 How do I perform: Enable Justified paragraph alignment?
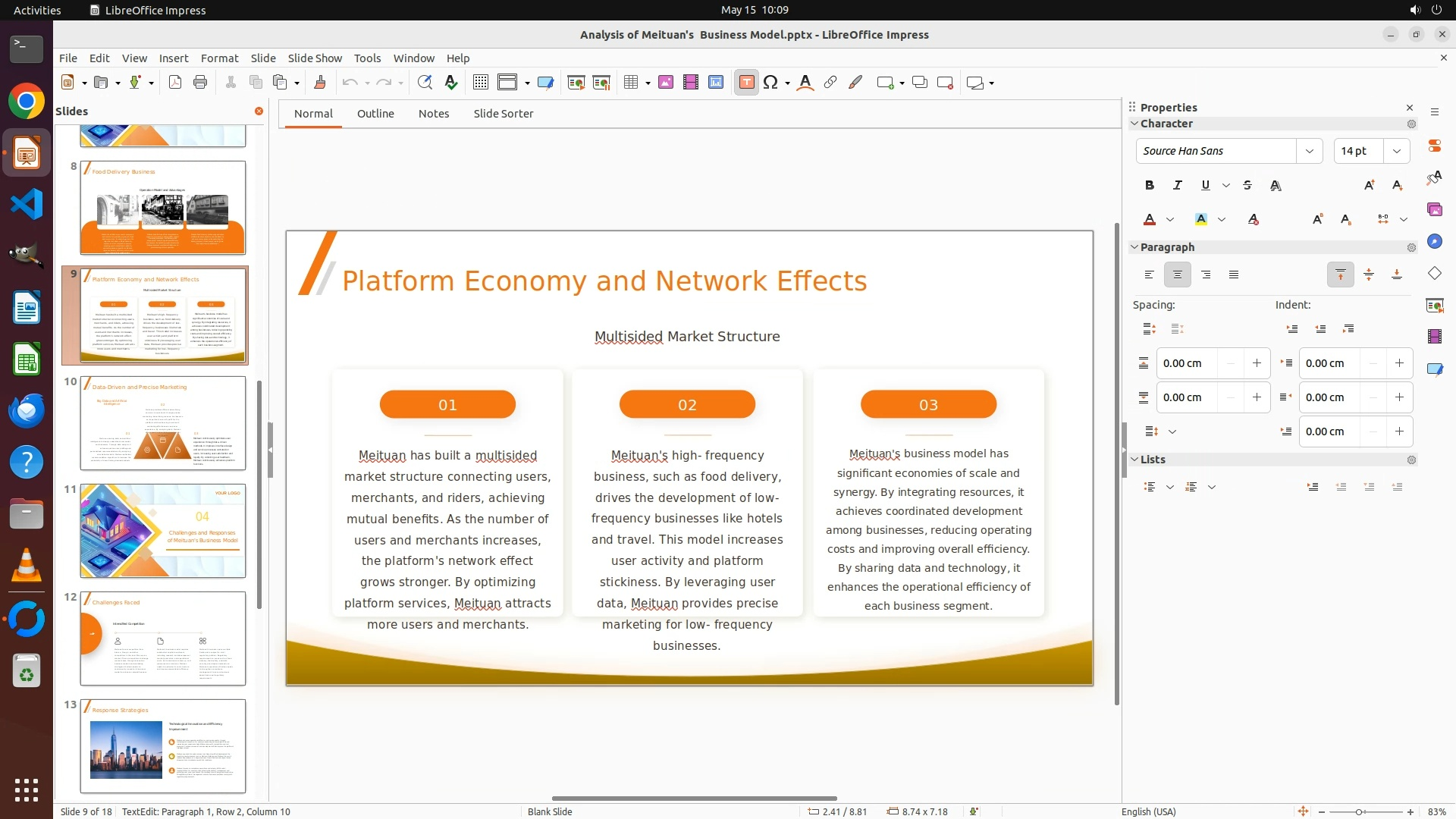point(1234,275)
